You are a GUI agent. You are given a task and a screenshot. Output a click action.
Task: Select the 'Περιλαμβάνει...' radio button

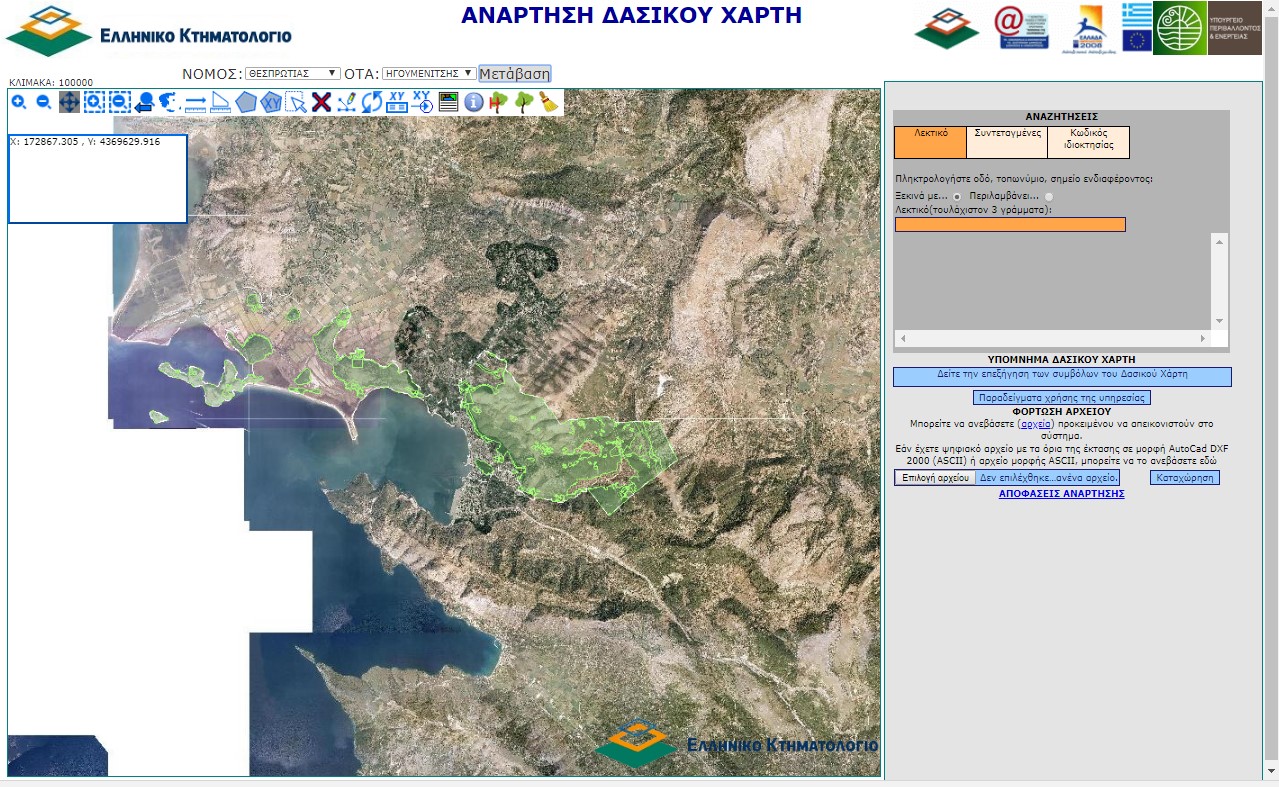1049,196
